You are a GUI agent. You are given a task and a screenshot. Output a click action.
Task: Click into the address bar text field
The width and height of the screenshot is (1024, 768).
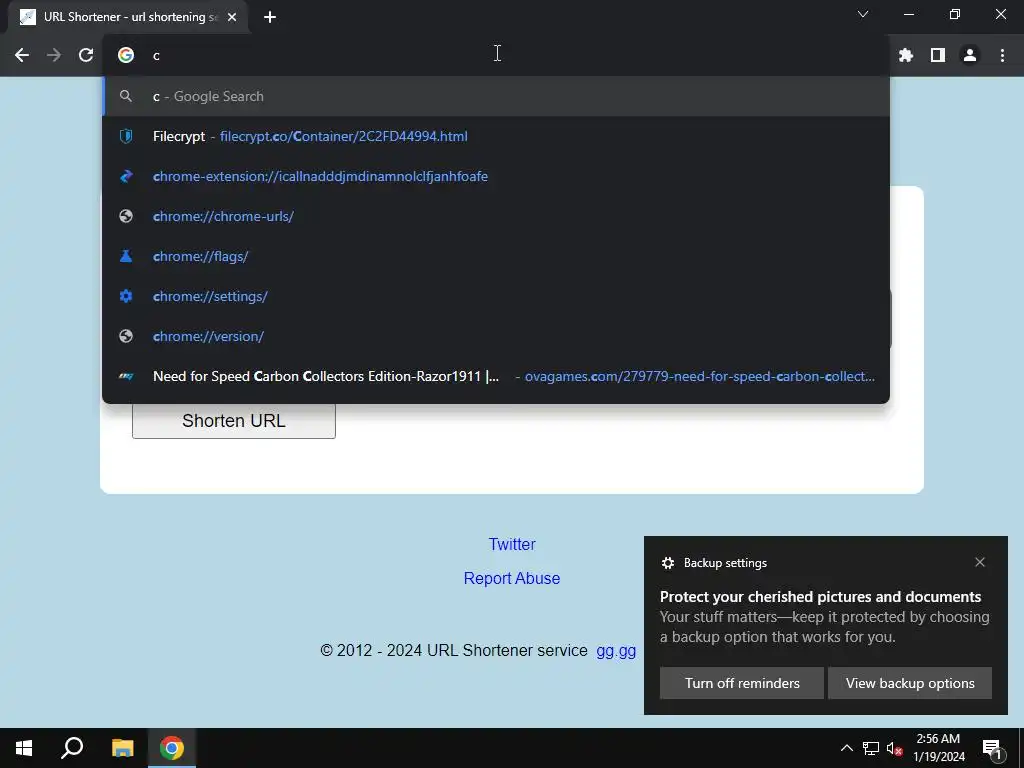pyautogui.click(x=496, y=56)
